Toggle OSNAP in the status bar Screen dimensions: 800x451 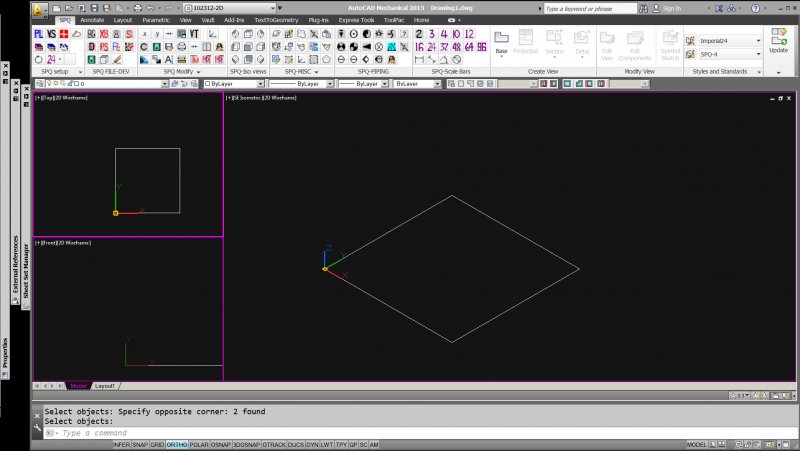[223, 444]
